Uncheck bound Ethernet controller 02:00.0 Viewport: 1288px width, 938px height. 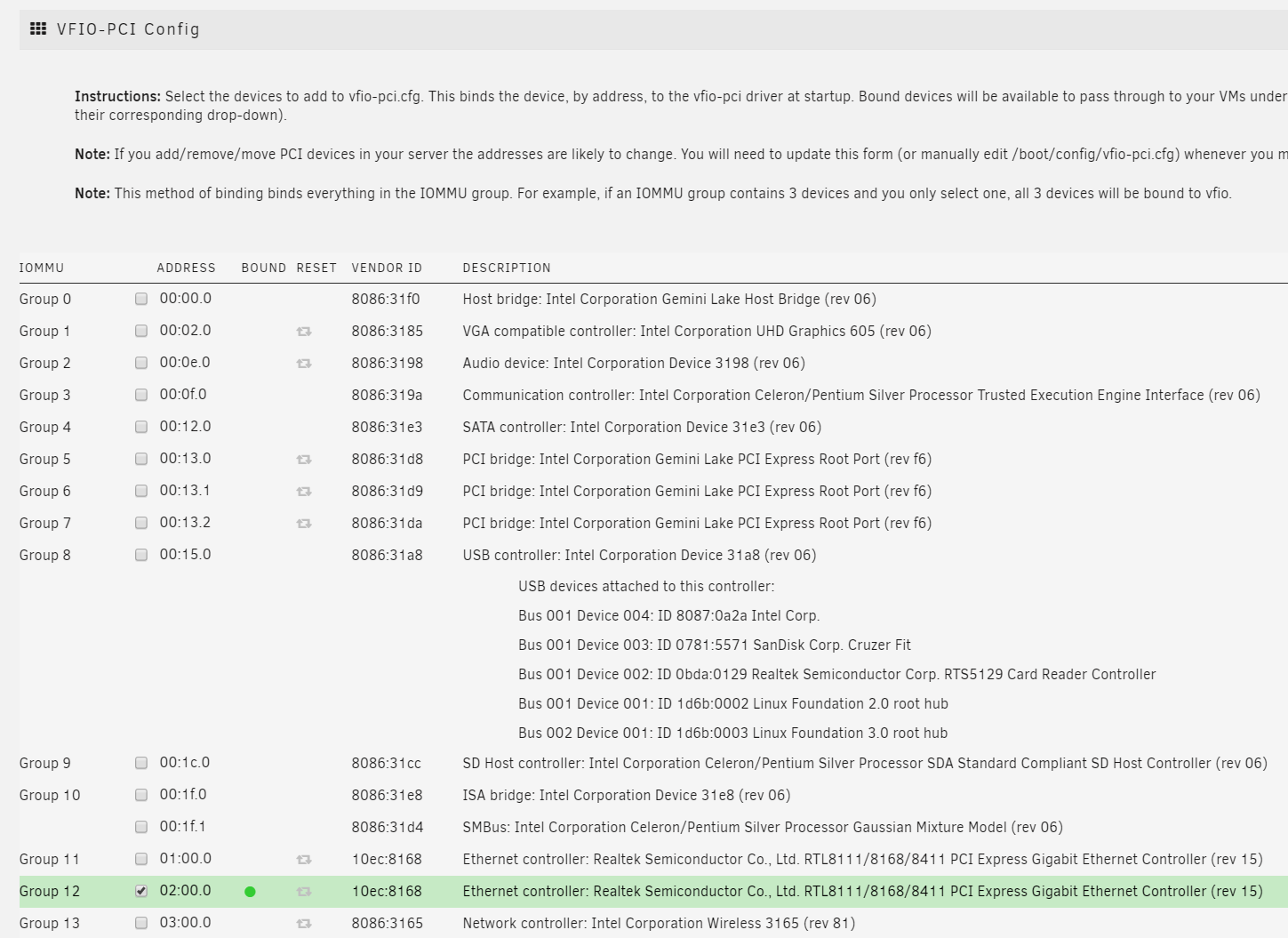click(141, 891)
